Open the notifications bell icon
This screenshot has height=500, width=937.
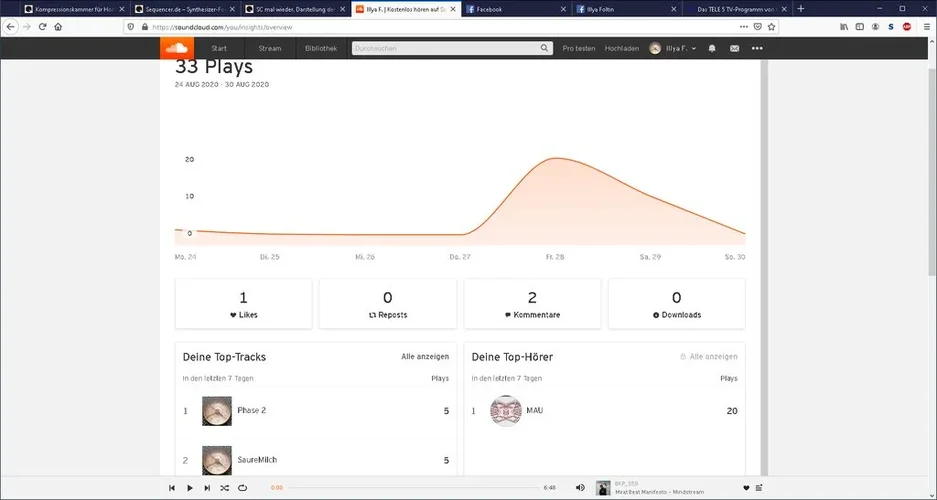pos(712,48)
